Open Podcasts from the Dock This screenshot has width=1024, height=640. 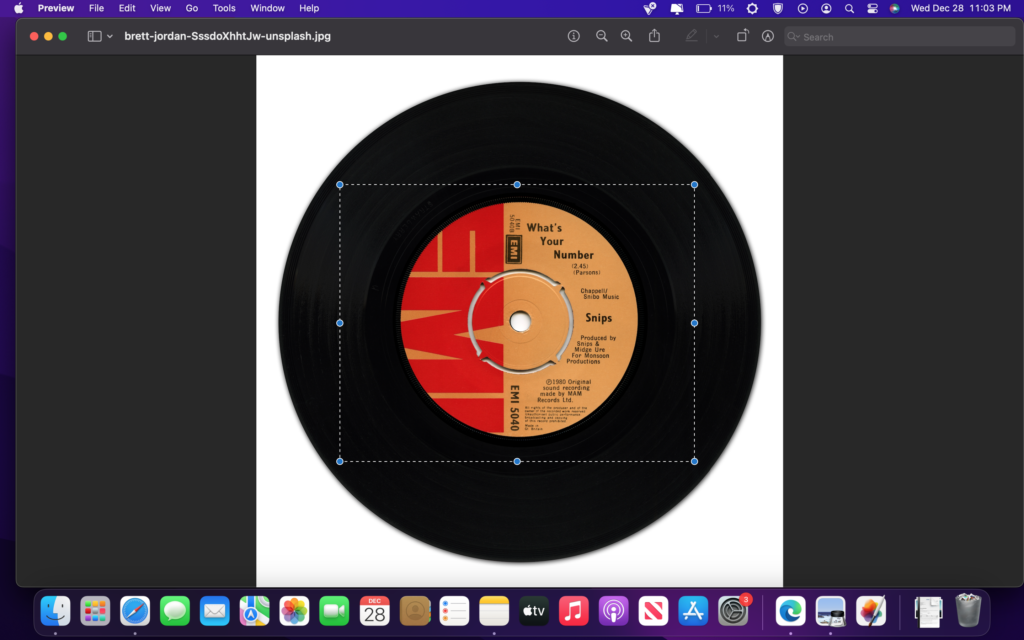click(x=614, y=611)
